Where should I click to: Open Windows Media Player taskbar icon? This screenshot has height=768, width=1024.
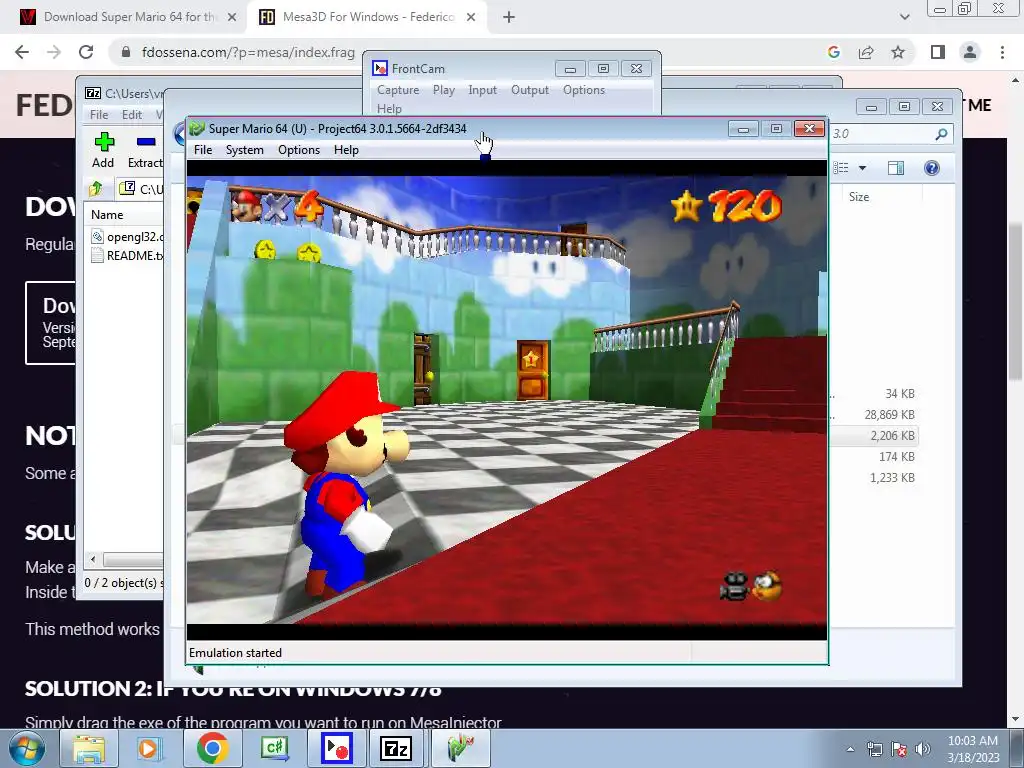coord(150,748)
